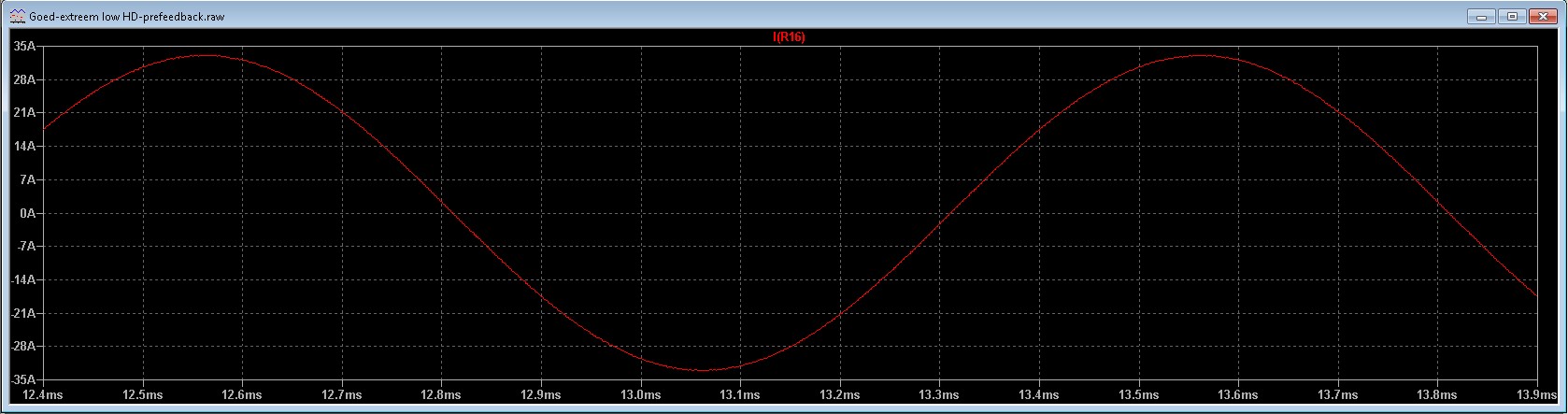Click the -14A vertical axis label
This screenshot has width=1568, height=414.
[22, 280]
